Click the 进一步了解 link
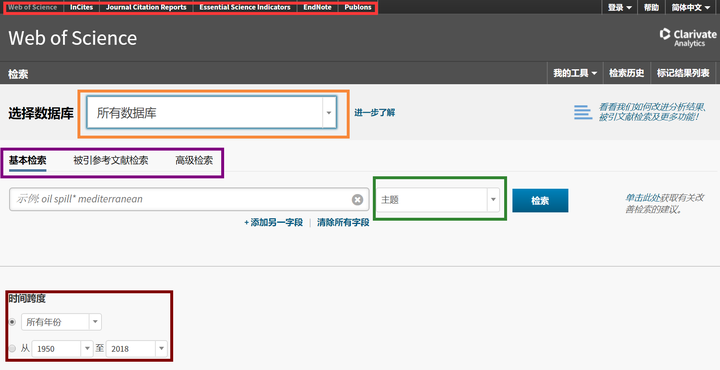The width and height of the screenshot is (720, 370). point(374,112)
